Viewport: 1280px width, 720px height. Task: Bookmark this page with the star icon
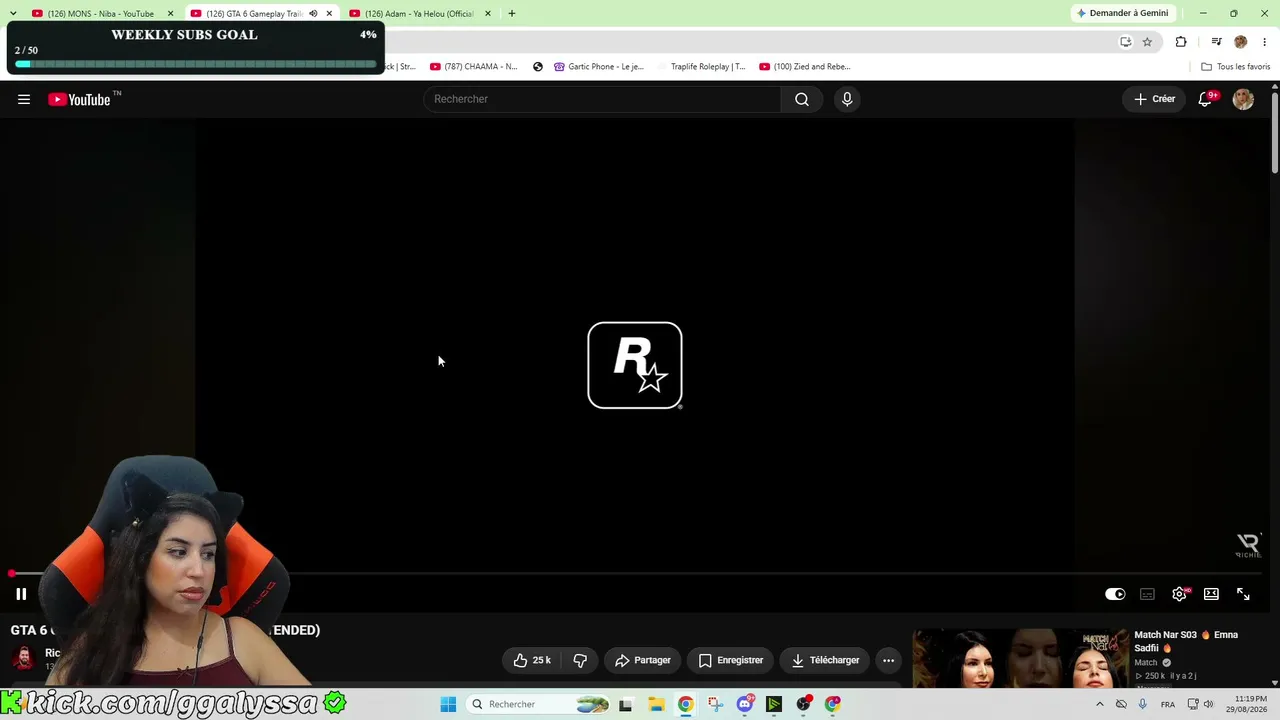pos(1147,42)
